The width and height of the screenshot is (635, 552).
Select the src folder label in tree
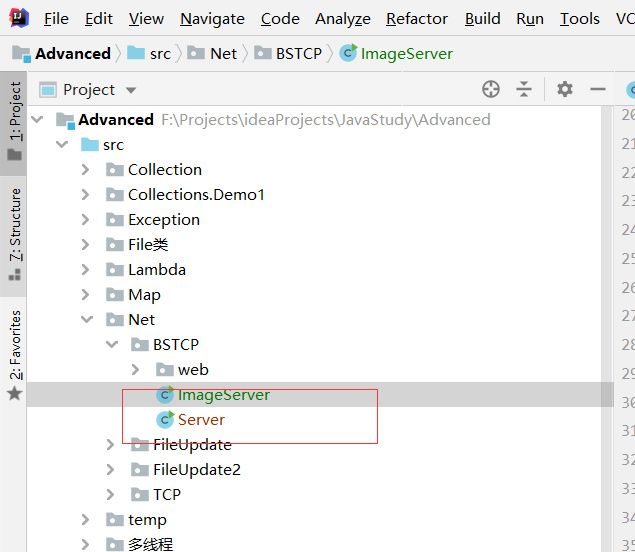click(x=113, y=145)
